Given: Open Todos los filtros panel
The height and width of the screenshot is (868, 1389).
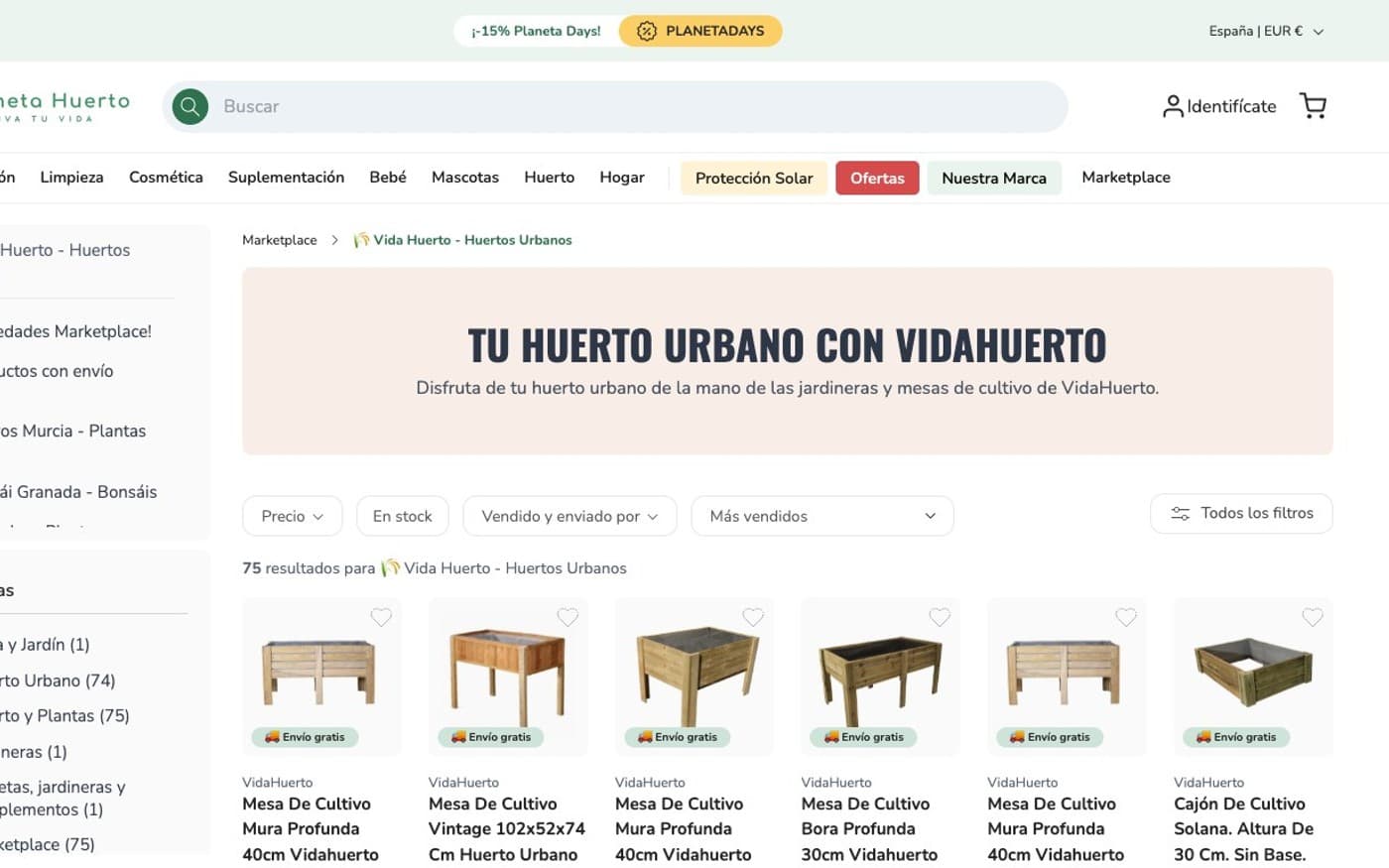Looking at the screenshot, I should pyautogui.click(x=1241, y=514).
